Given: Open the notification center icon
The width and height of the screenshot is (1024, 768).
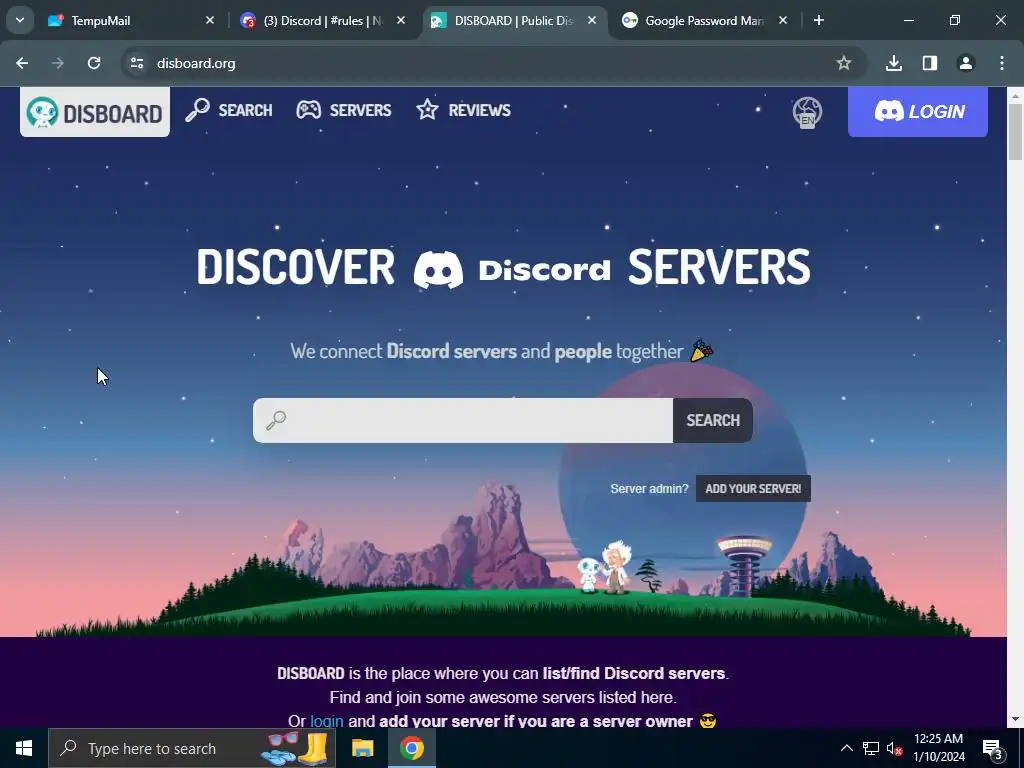Looking at the screenshot, I should [993, 749].
